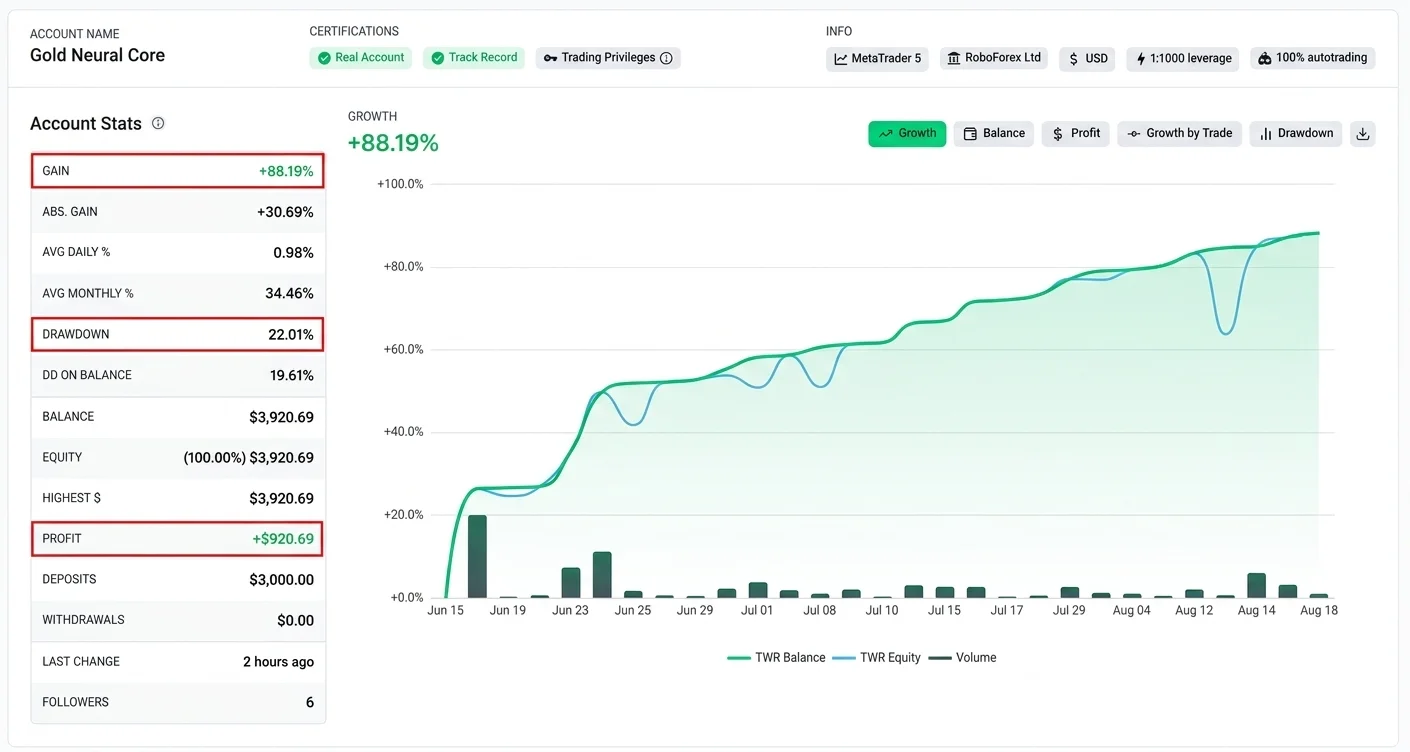The width and height of the screenshot is (1410, 752).
Task: Click the LAST CHANGE value 2 hours ago
Action: coord(278,662)
